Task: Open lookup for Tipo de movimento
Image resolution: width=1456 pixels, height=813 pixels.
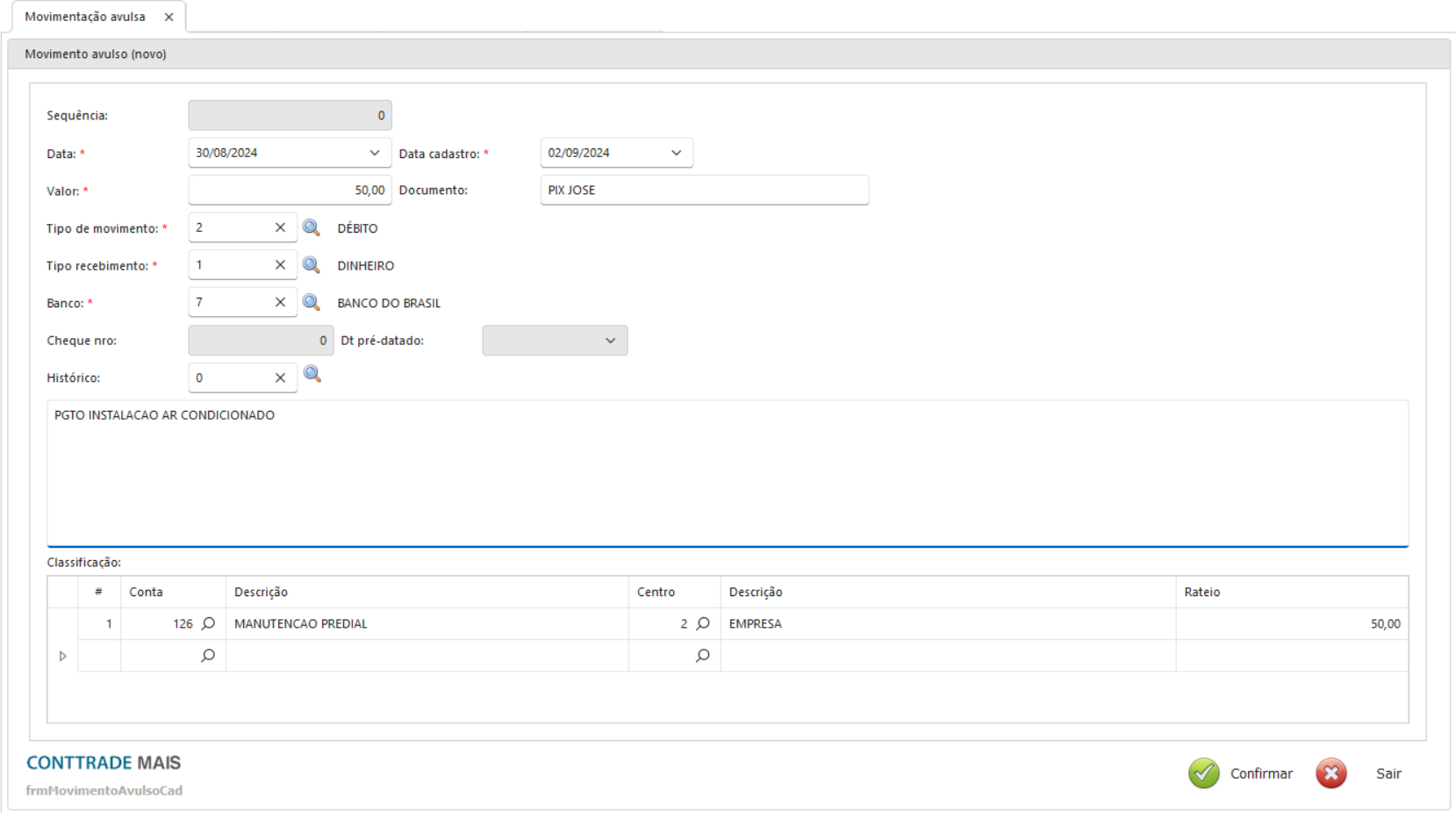Action: tap(311, 227)
